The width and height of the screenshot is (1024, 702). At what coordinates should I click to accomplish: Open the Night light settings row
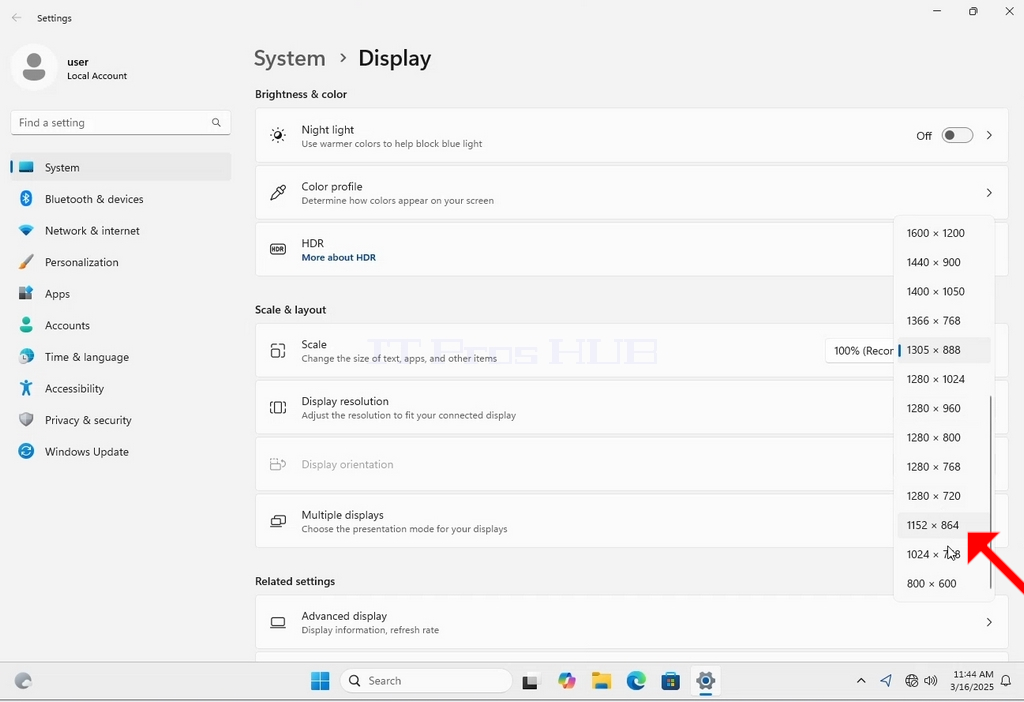(x=632, y=135)
